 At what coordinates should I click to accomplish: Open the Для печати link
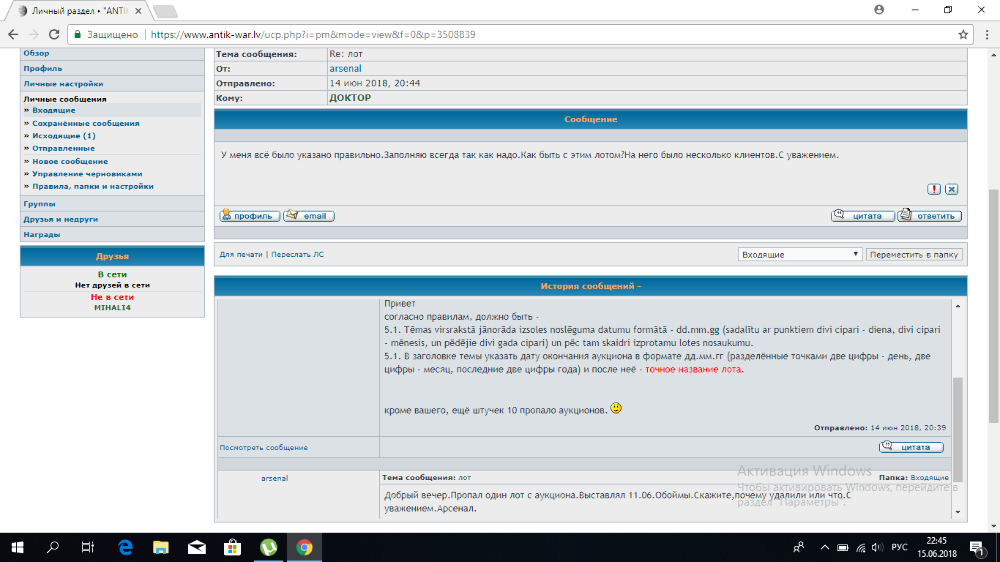point(240,254)
